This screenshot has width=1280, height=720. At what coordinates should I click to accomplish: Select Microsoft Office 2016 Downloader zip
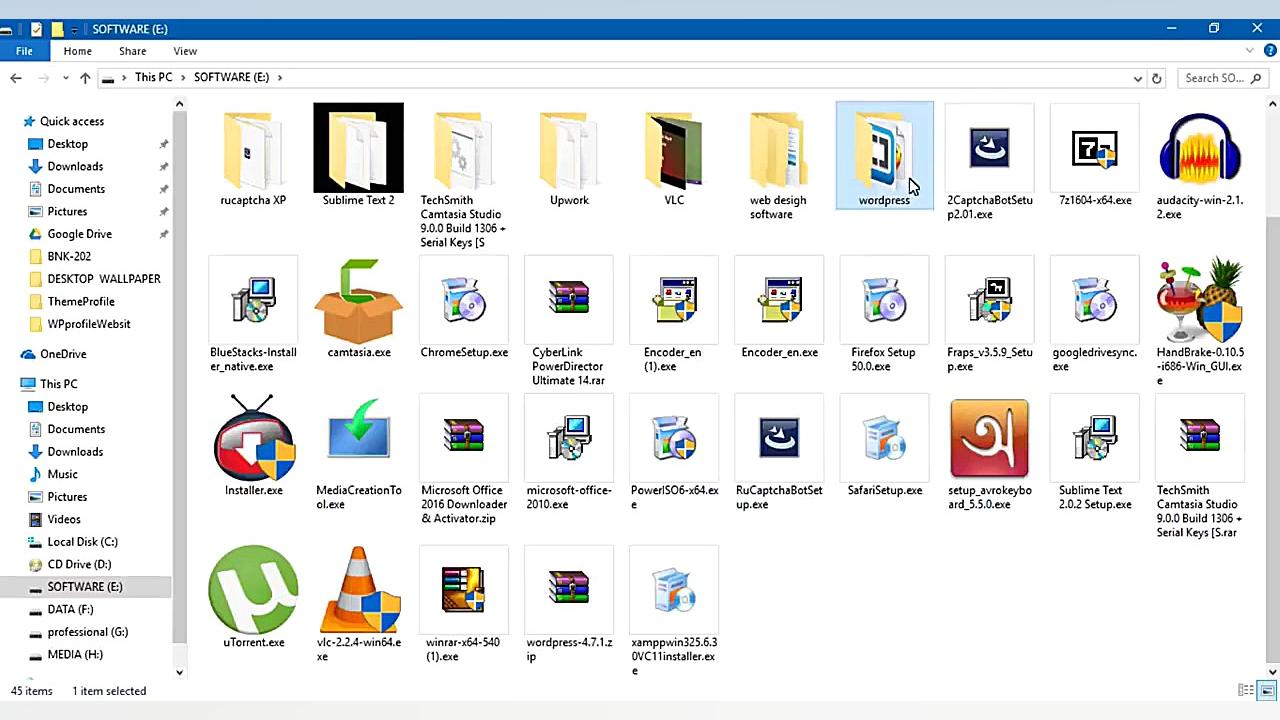(464, 461)
